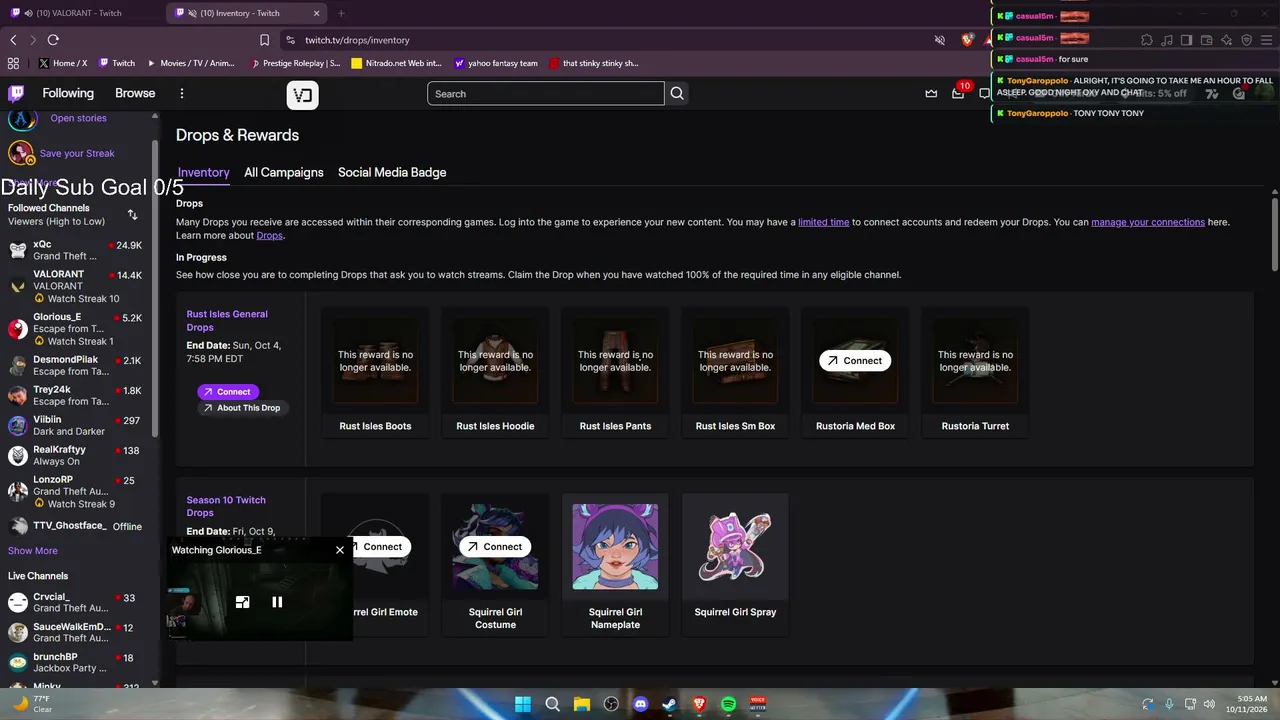Expand the mini player to full view

coord(242,602)
